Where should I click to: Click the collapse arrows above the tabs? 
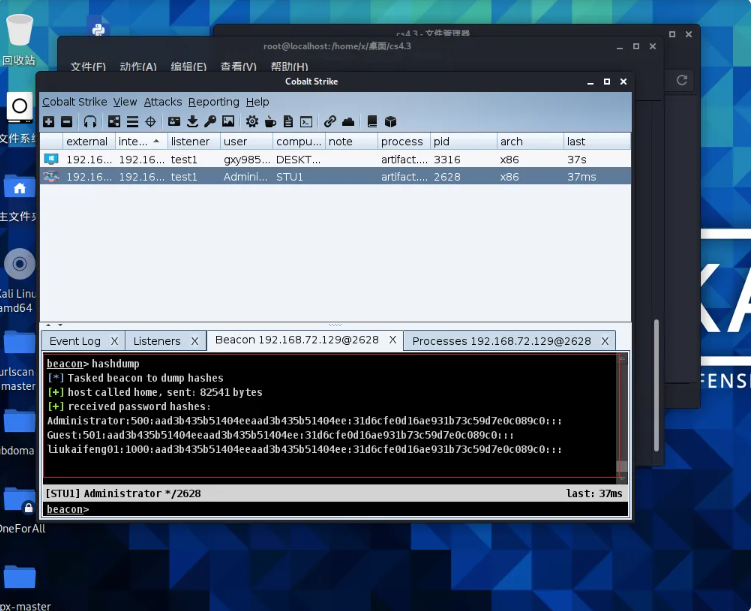tap(54, 325)
